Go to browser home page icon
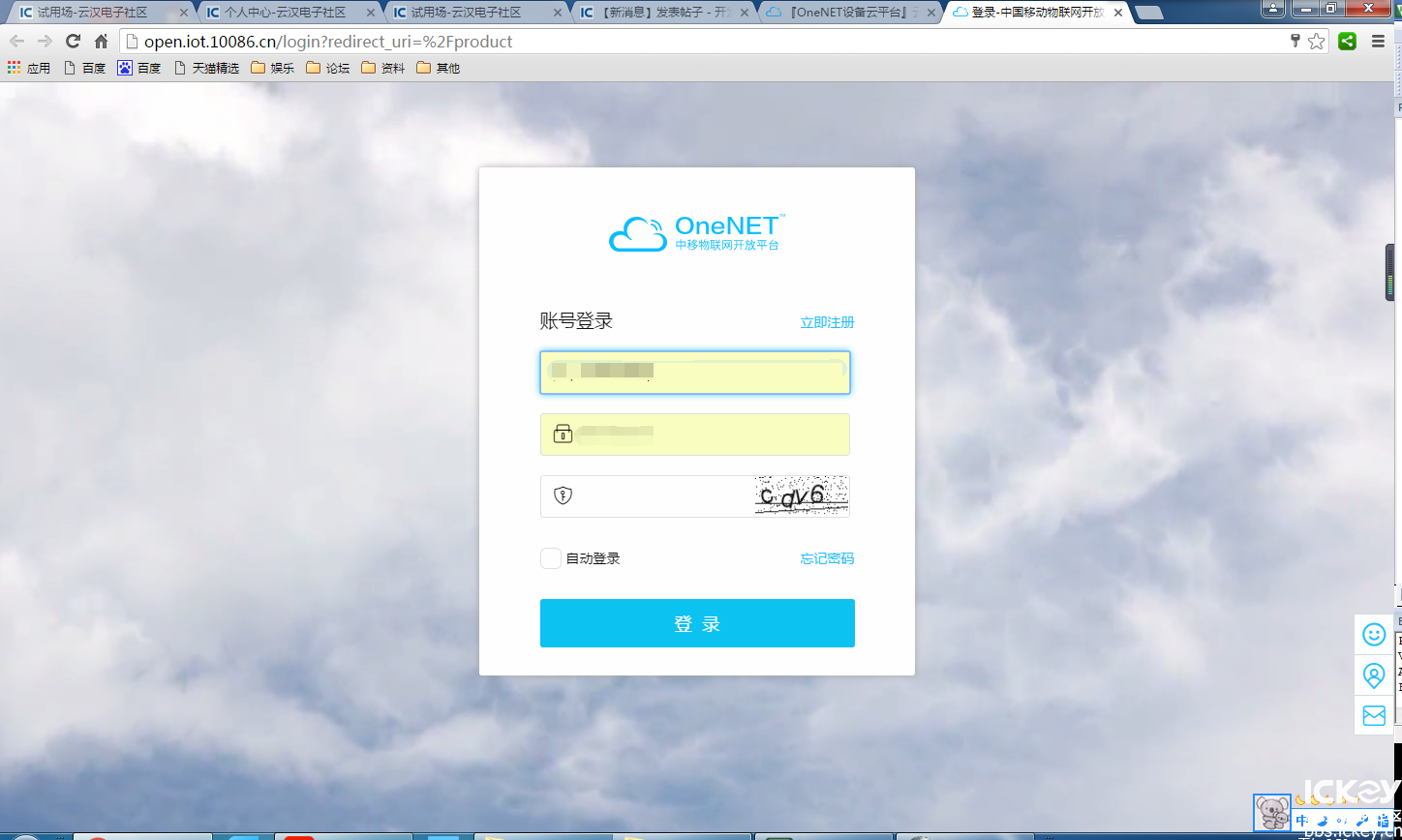 tap(101, 42)
